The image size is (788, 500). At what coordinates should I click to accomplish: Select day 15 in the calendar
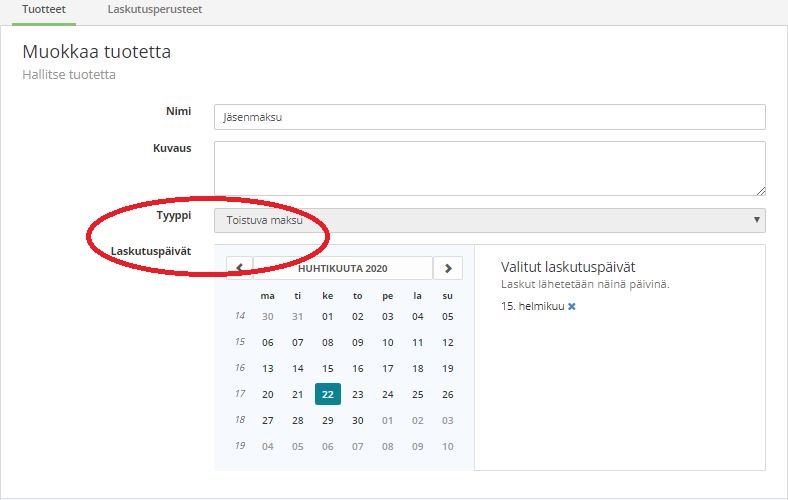tap(328, 368)
